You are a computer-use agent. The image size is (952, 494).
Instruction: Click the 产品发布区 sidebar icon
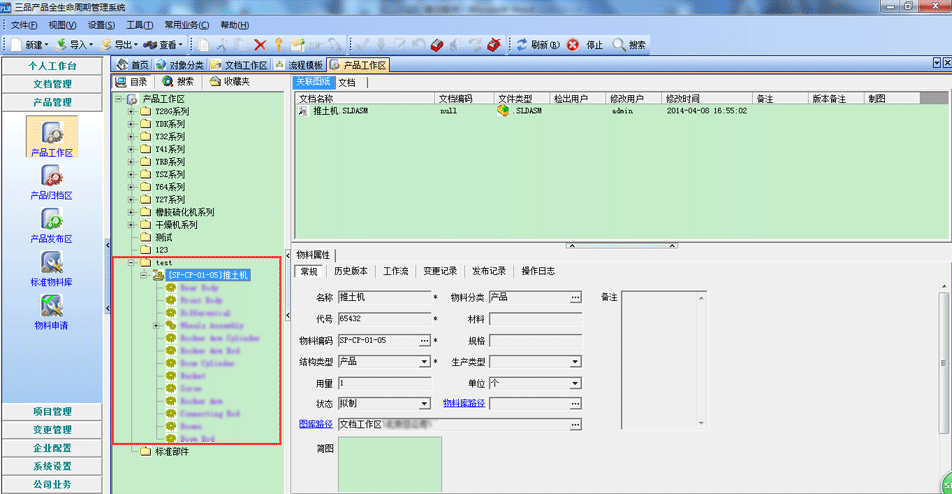tap(52, 225)
